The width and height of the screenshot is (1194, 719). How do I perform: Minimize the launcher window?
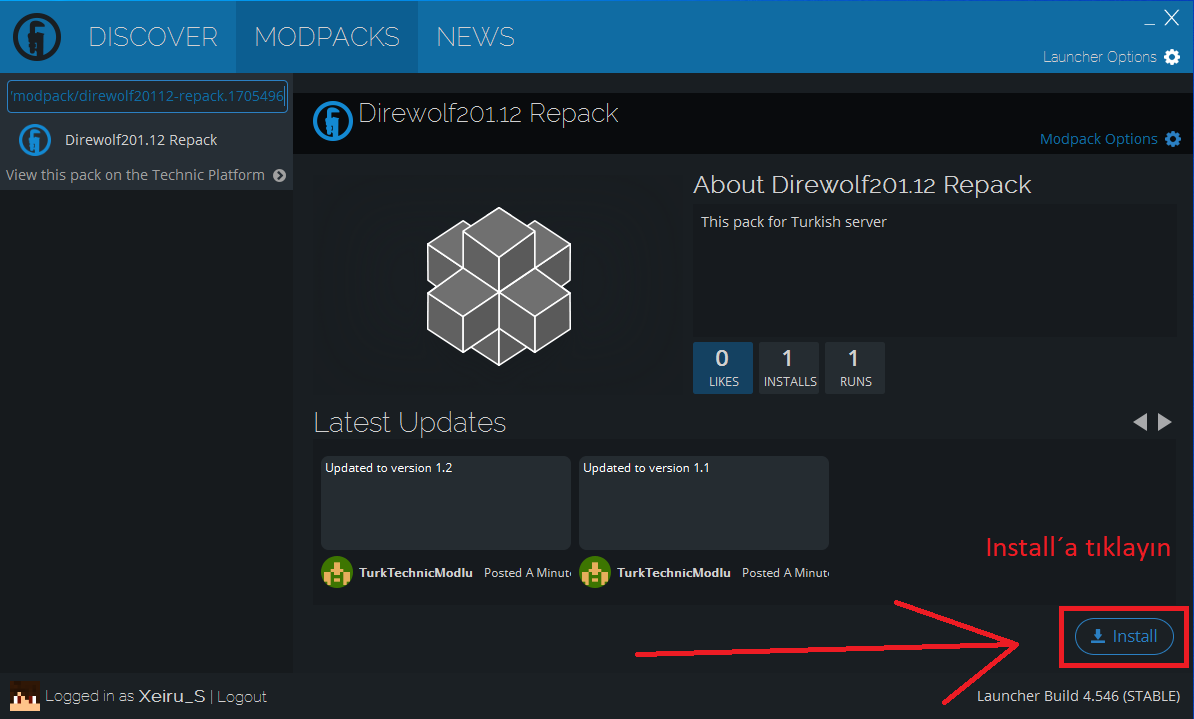point(1149,23)
